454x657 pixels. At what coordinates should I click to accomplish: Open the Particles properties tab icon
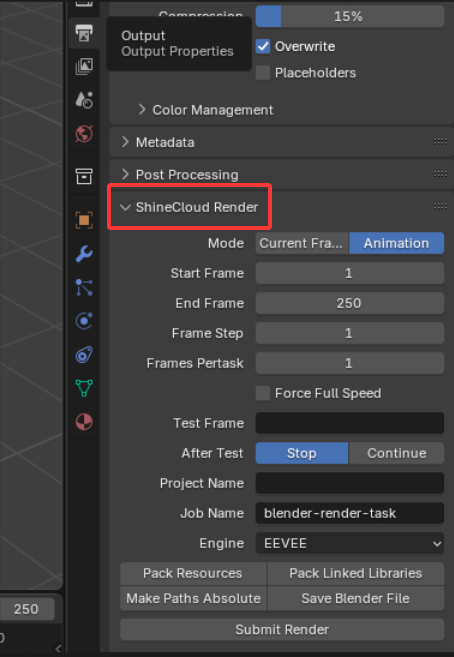(84, 287)
